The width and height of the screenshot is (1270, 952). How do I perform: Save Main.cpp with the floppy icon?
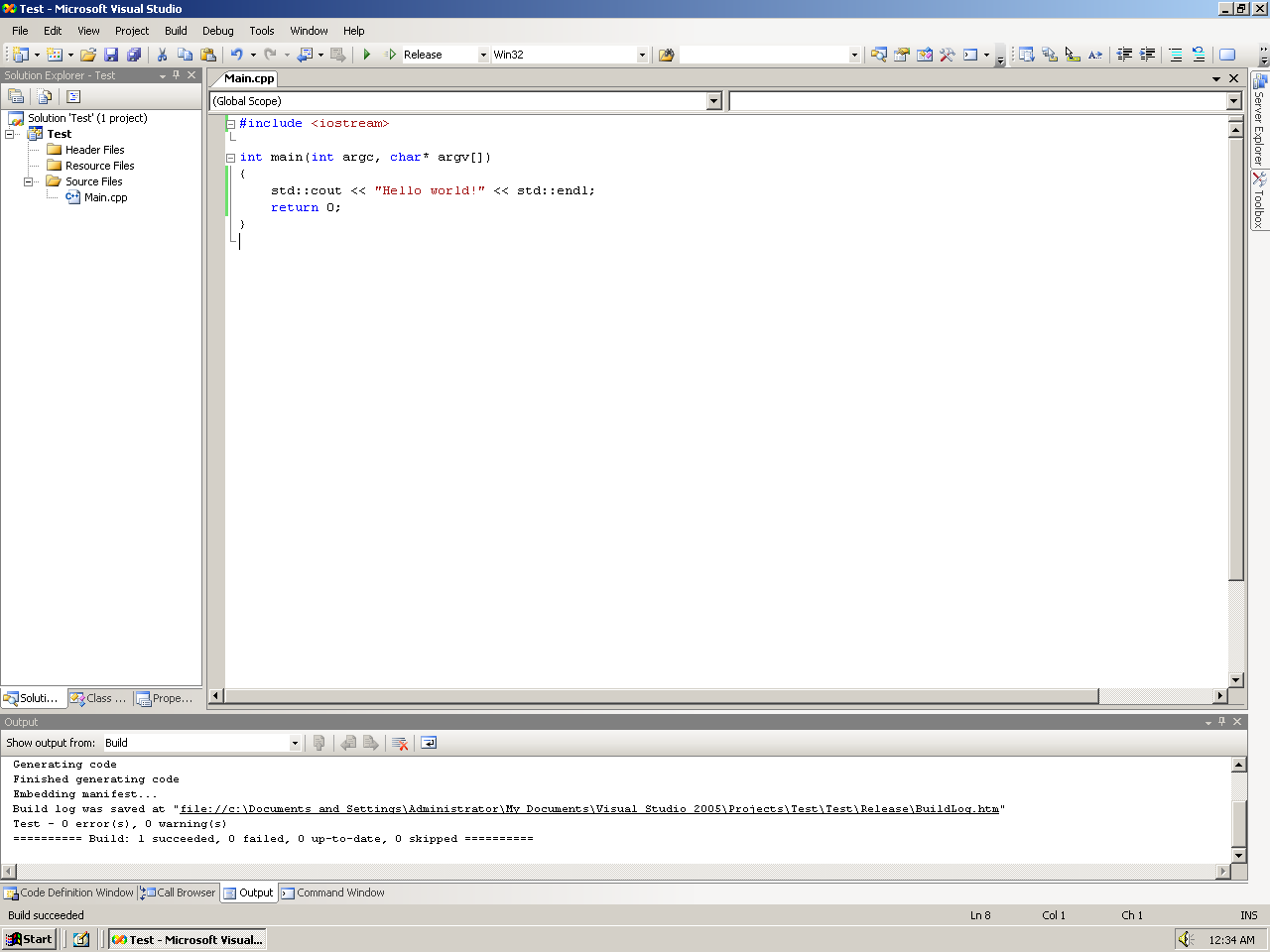111,55
